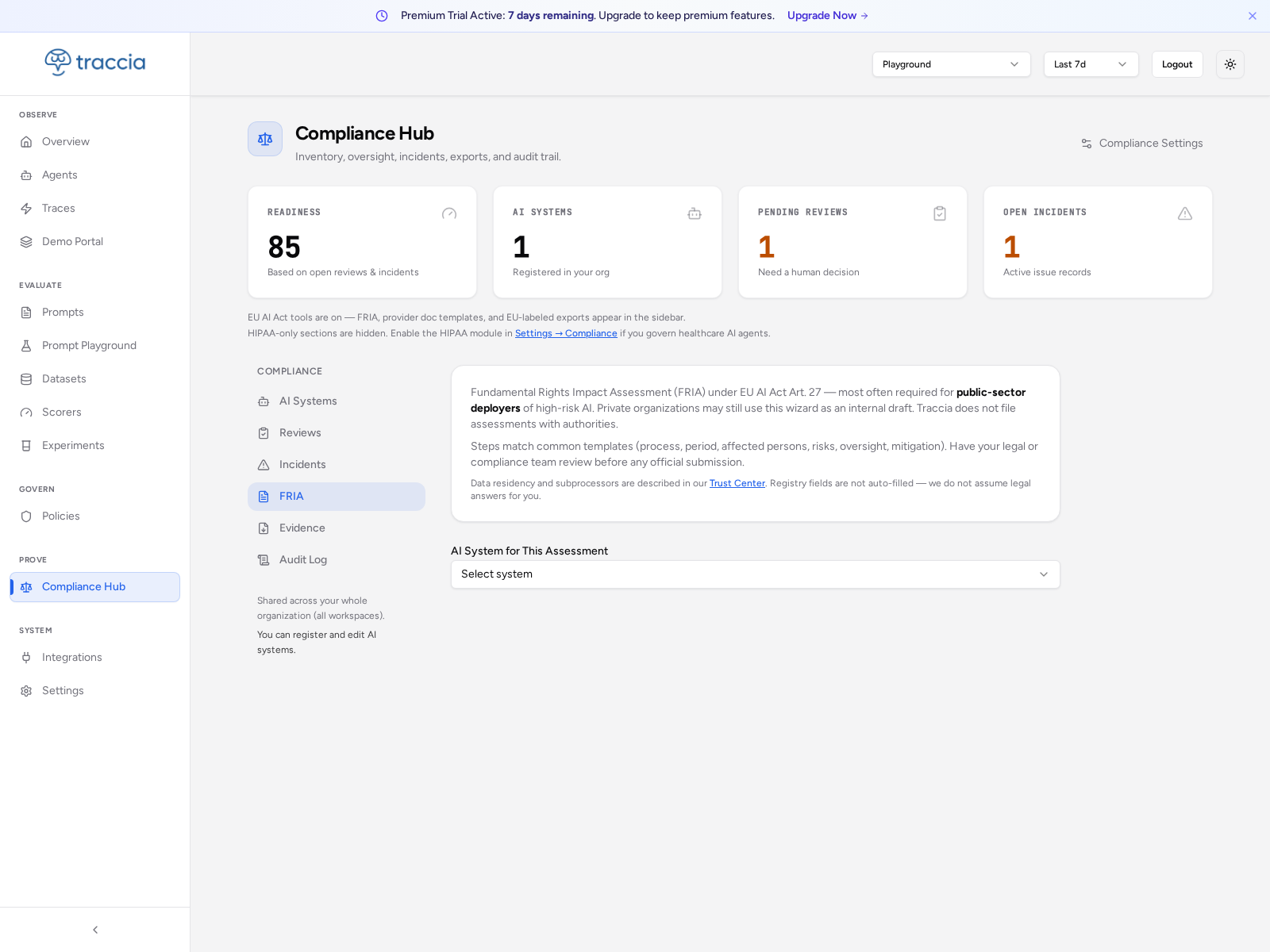Open Traces in the sidebar
The width and height of the screenshot is (1270, 952).
(x=95, y=209)
